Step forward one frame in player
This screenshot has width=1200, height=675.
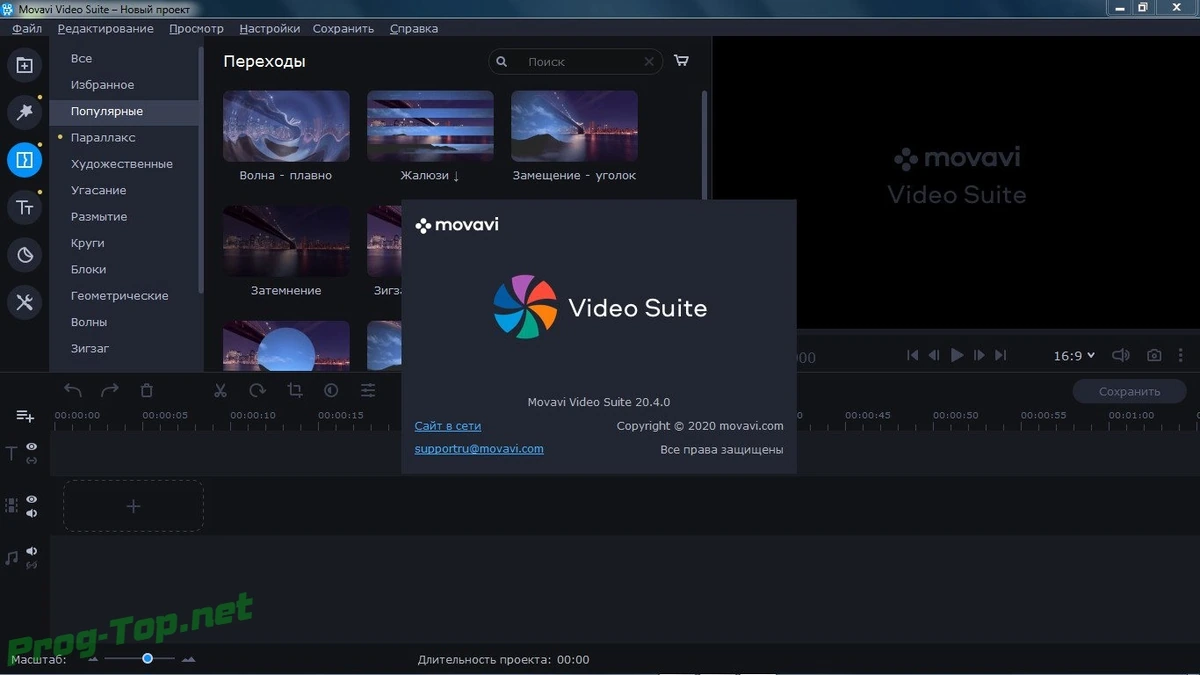979,355
